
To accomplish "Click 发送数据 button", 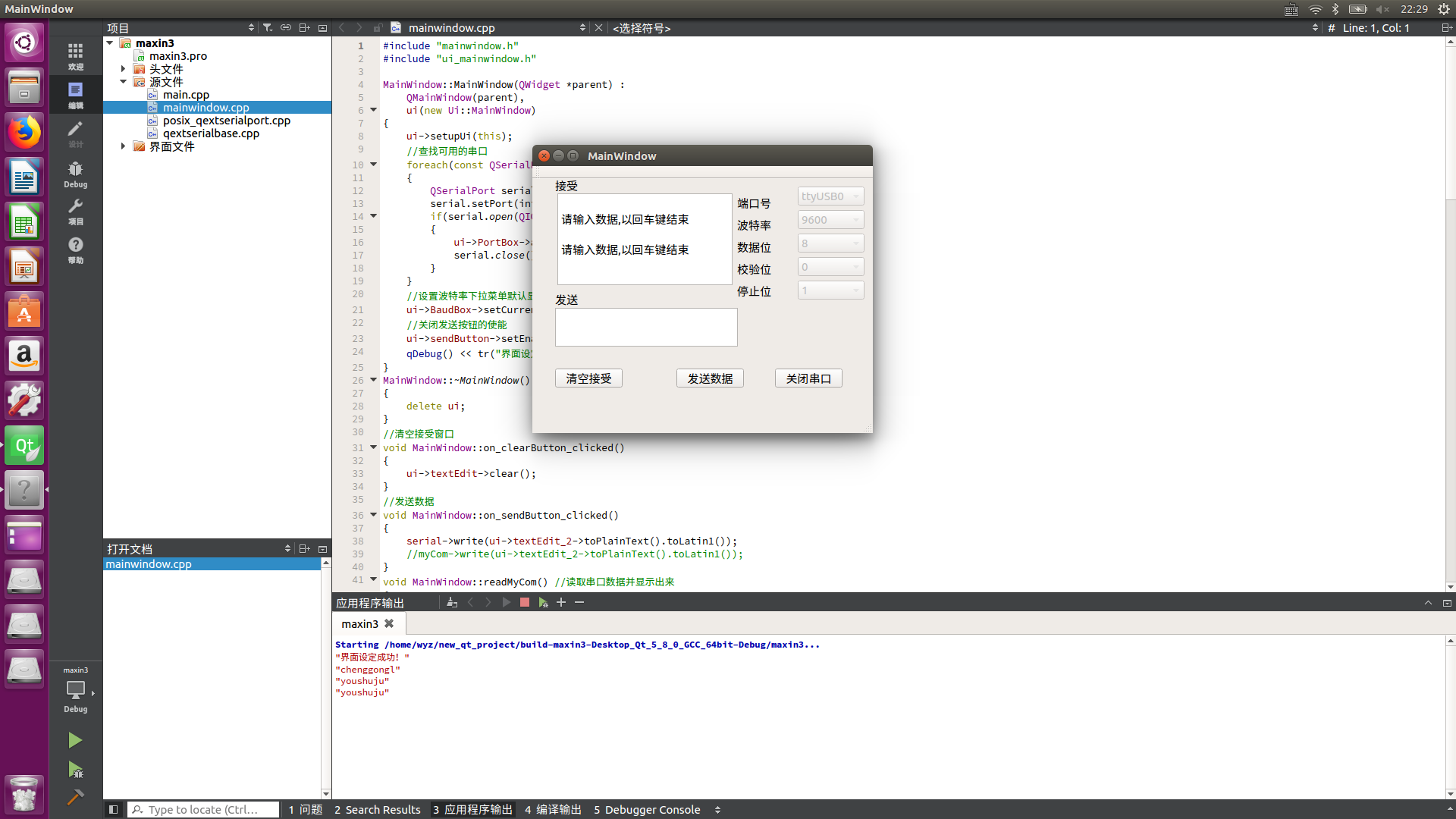I will click(710, 378).
